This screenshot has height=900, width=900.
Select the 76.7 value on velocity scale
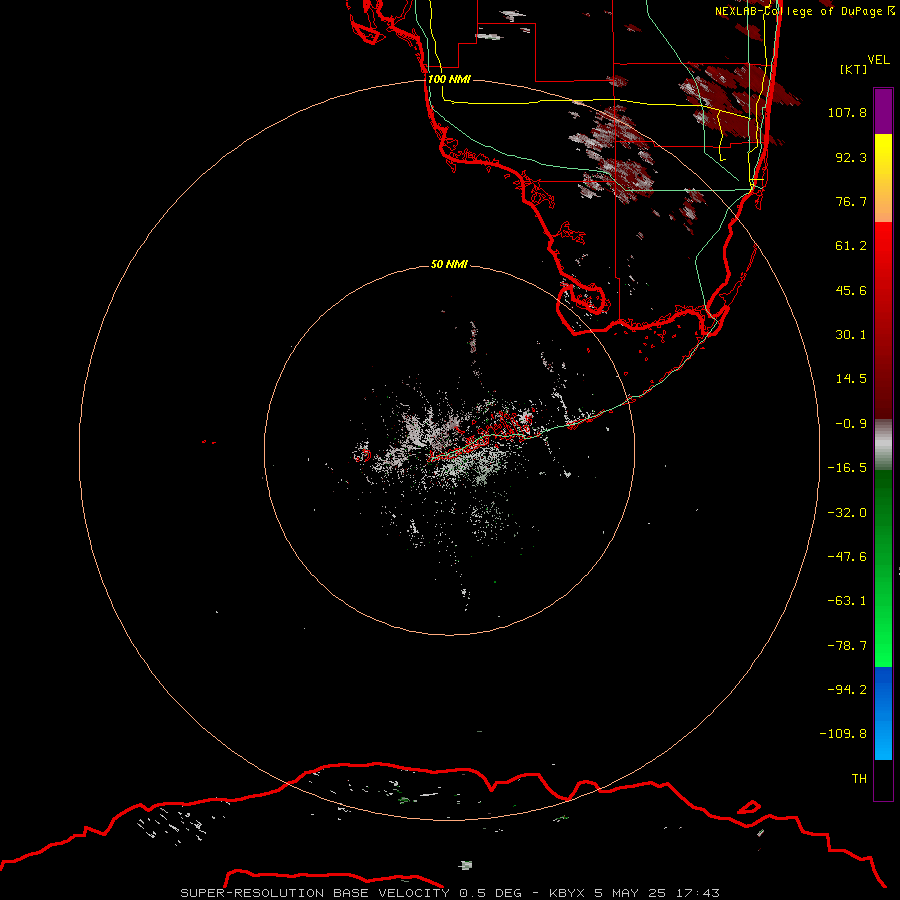851,201
